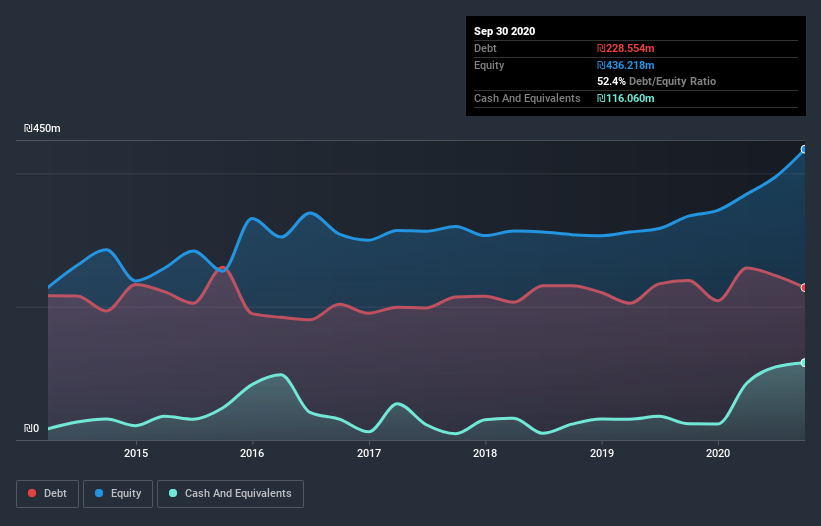Click the 2020 x-axis label
Image resolution: width=821 pixels, height=526 pixels.
tap(718, 453)
